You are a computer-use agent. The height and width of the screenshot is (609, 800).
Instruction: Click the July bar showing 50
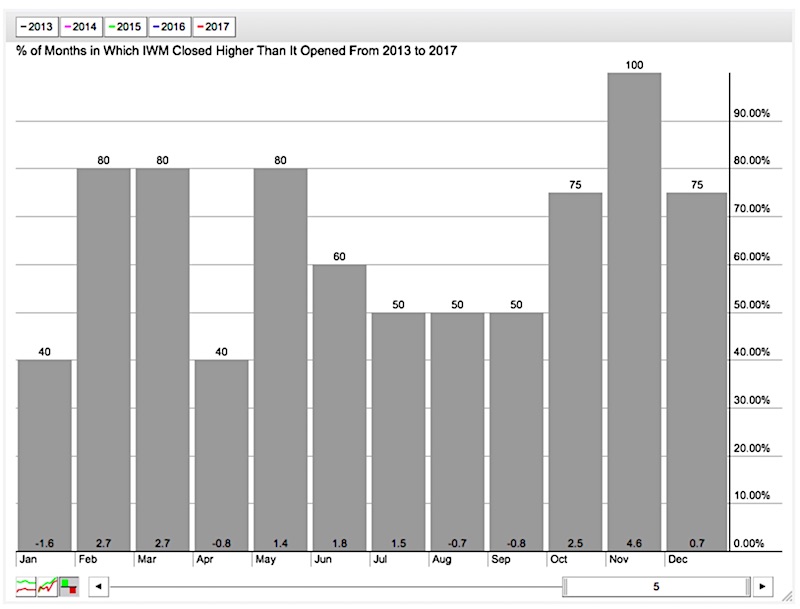[398, 432]
